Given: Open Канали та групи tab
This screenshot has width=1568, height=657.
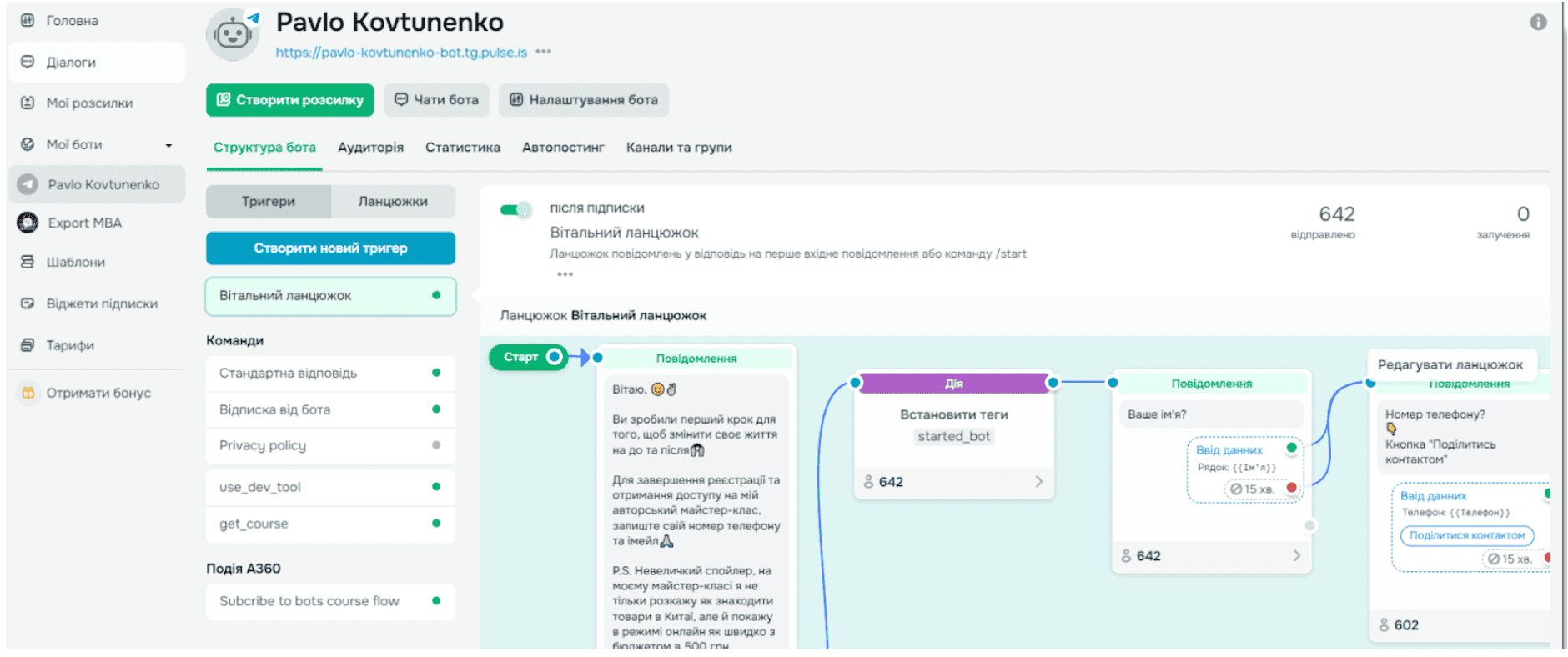Looking at the screenshot, I should (x=679, y=148).
